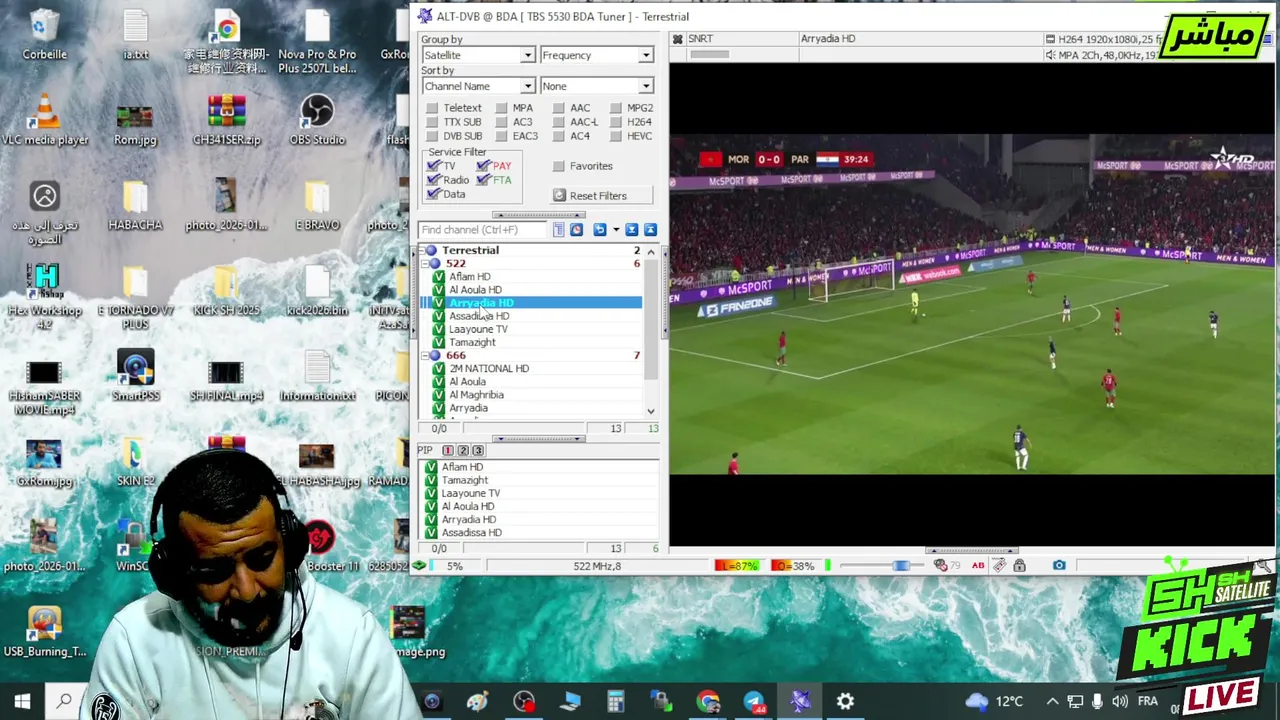1280x720 pixels.
Task: Open Google Chrome from the taskbar
Action: pos(708,702)
